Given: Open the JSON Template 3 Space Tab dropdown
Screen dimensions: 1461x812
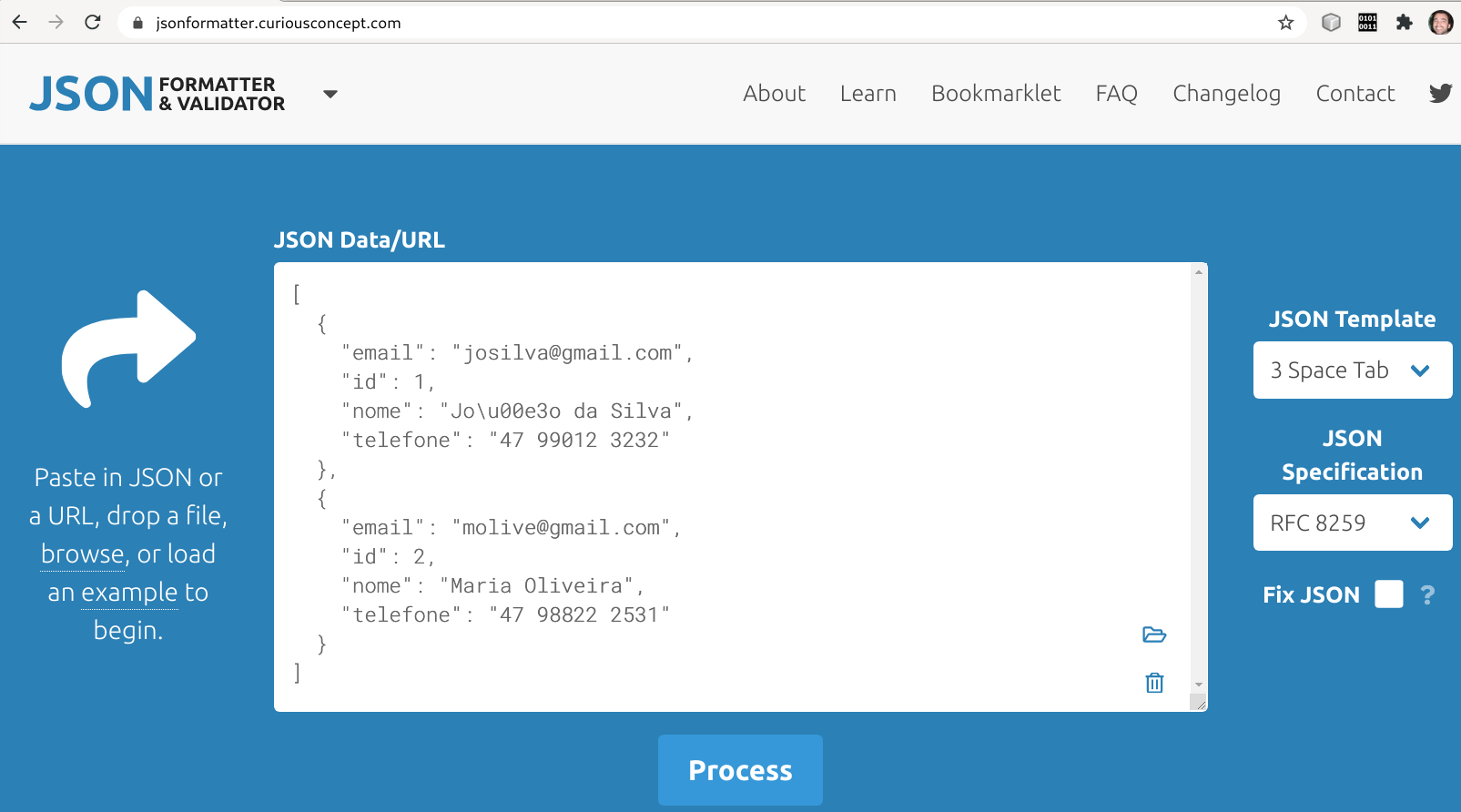Looking at the screenshot, I should (x=1353, y=370).
